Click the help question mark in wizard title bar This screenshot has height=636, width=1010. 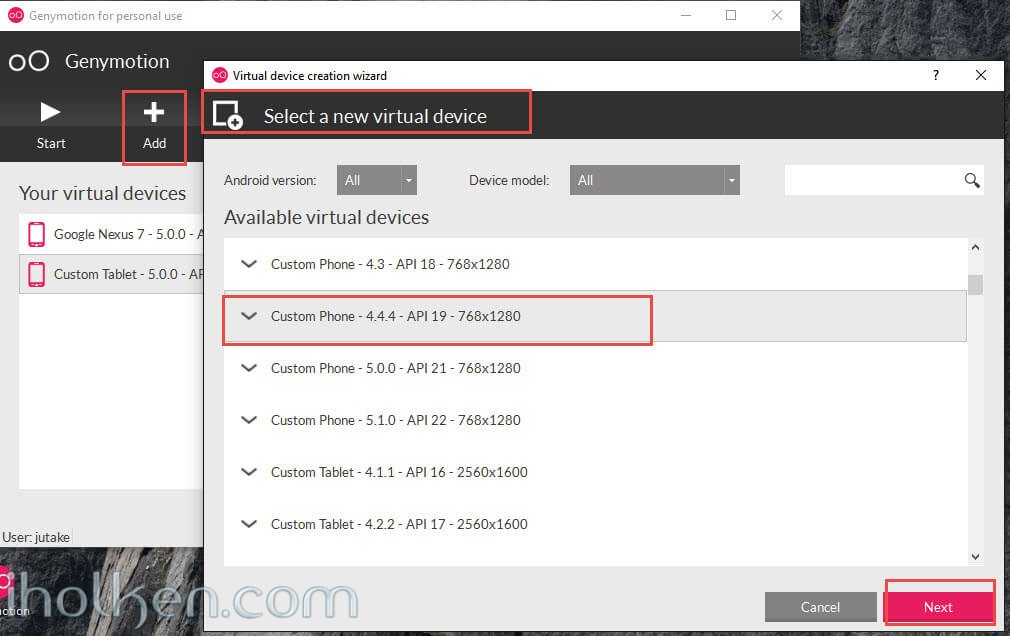point(935,75)
